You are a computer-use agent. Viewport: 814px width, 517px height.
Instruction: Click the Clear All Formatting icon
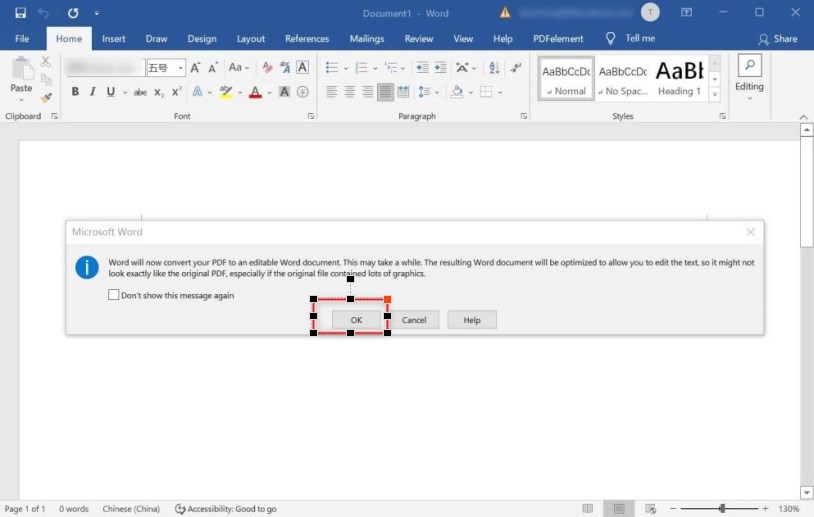pyautogui.click(x=267, y=67)
